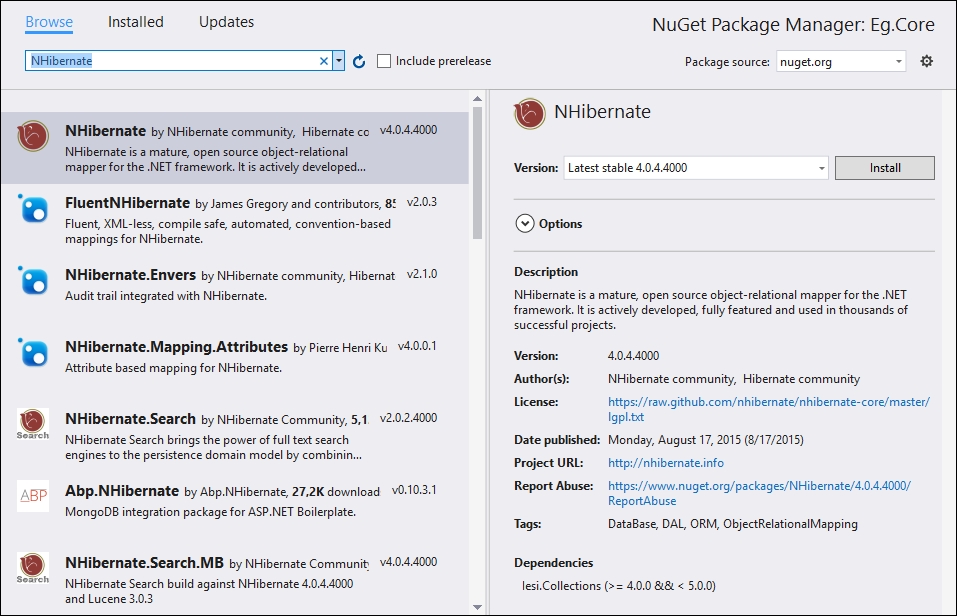Open the Version dropdown for NHibernate
957x616 pixels.
pyautogui.click(x=696, y=168)
